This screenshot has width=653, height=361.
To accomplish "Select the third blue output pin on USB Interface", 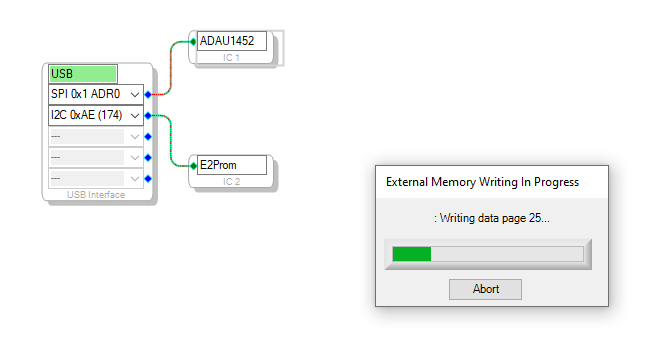I will click(148, 137).
